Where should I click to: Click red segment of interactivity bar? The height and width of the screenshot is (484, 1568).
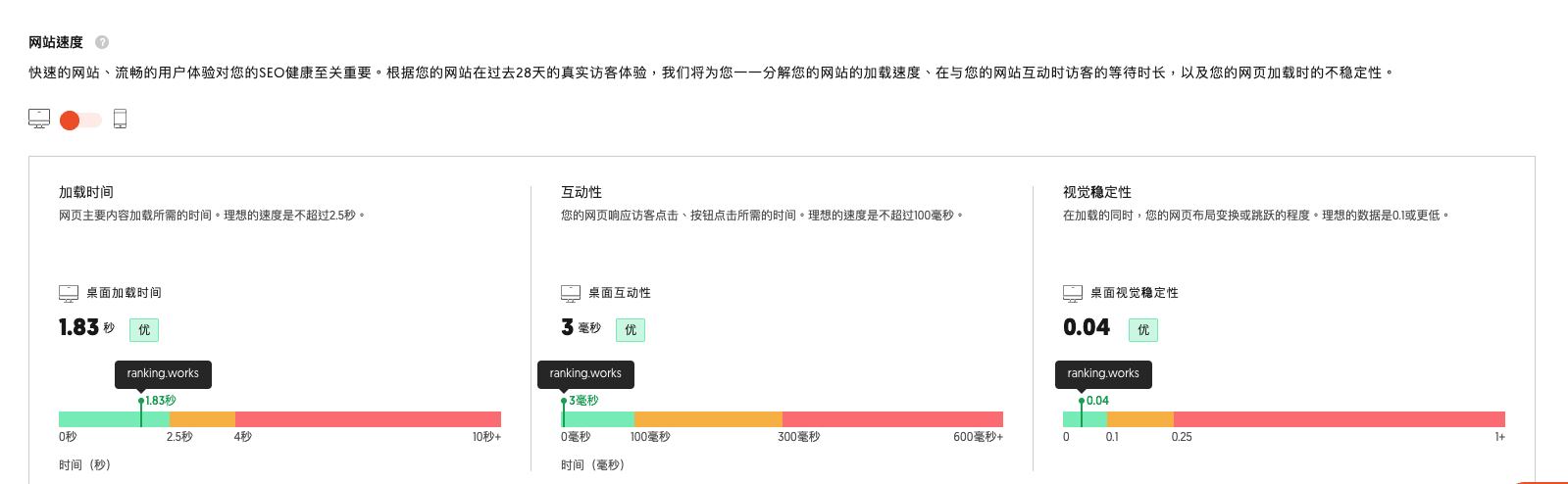pos(892,419)
